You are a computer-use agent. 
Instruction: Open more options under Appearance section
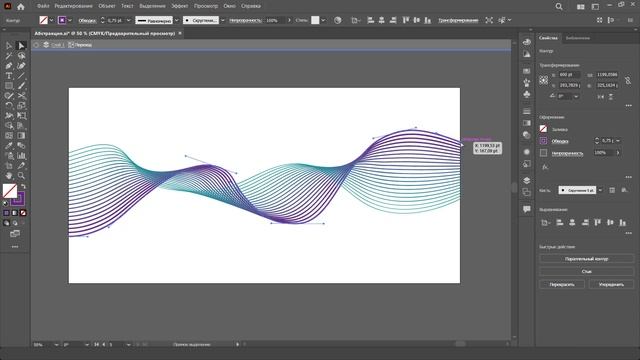(628, 177)
